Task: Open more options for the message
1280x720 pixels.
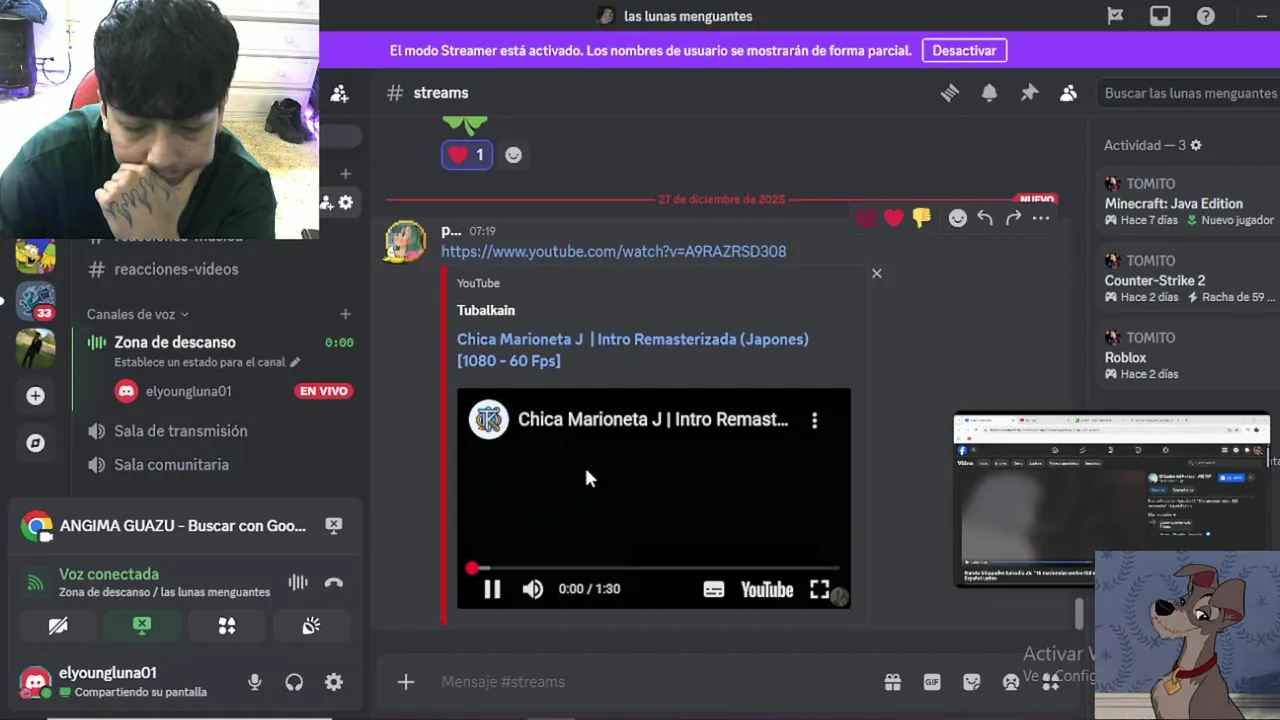Action: (x=1041, y=218)
